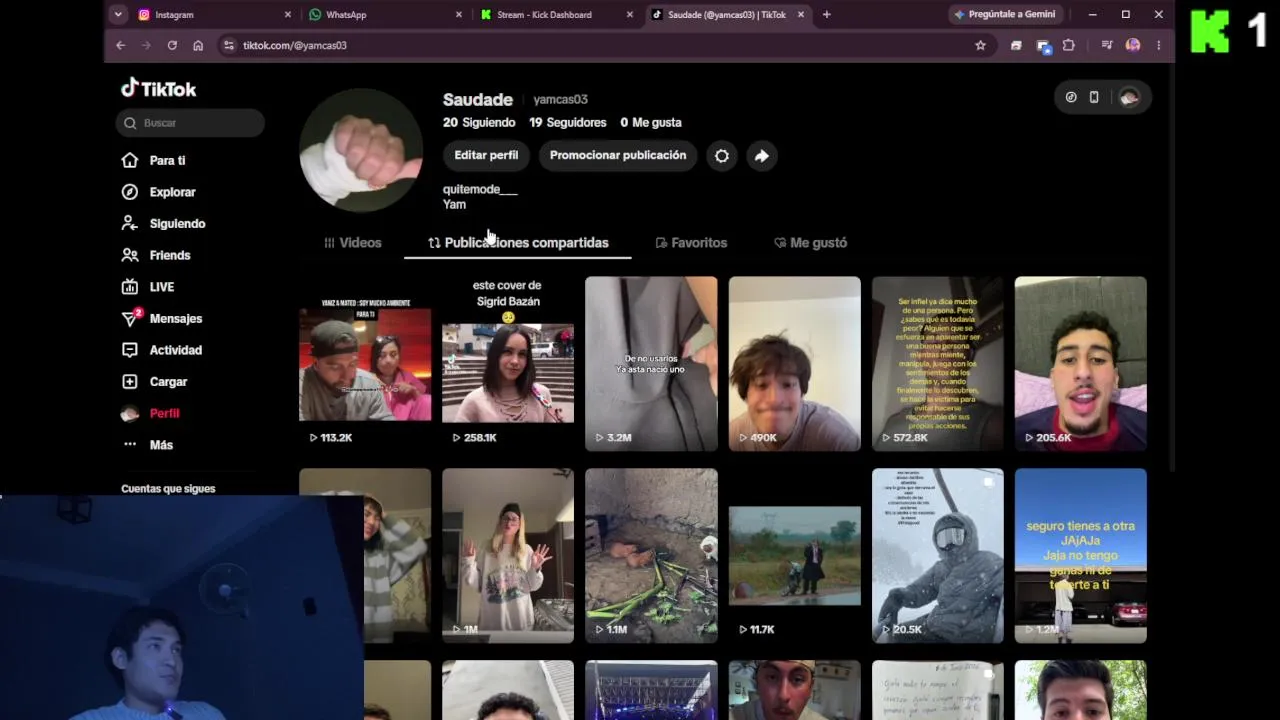Screen dimensions: 1280x720
Task: Open the Cargar upload page
Action: (168, 382)
